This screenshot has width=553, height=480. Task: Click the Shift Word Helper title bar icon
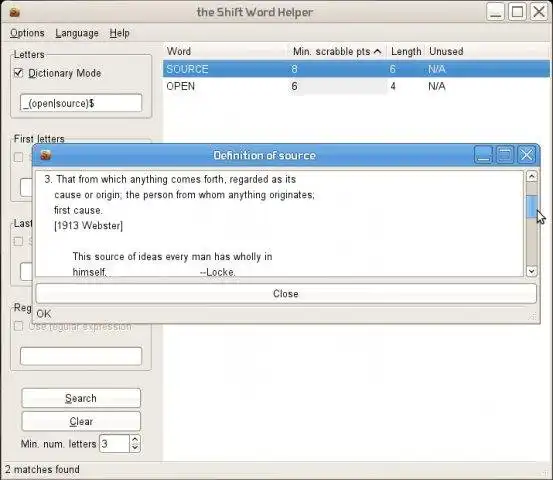pyautogui.click(x=14, y=13)
